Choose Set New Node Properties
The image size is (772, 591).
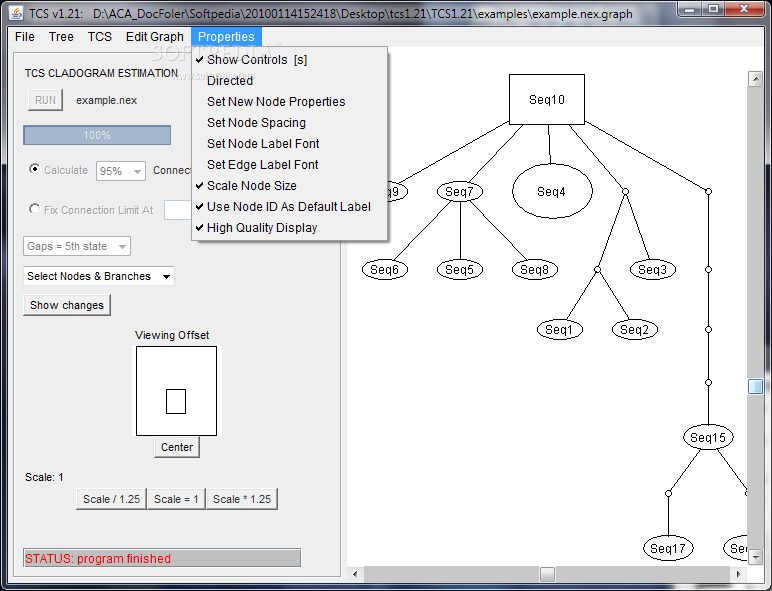click(x=290, y=102)
